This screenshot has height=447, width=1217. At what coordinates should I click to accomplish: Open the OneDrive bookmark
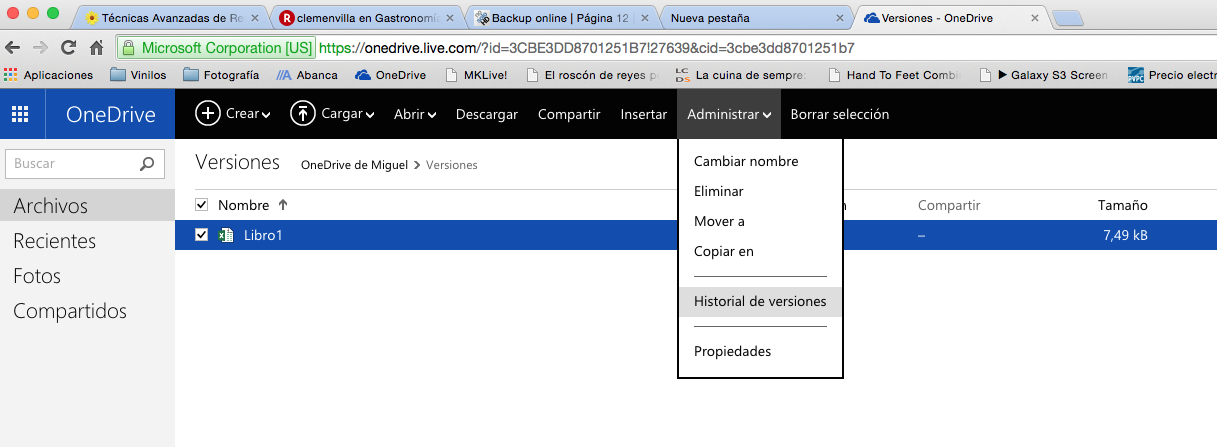tap(390, 74)
